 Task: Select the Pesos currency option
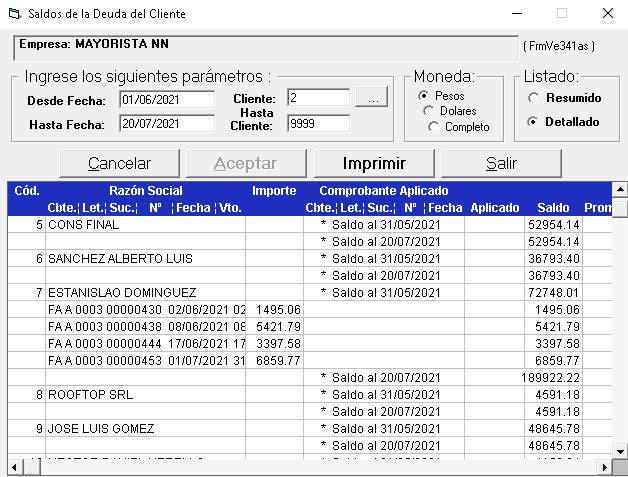tap(423, 96)
